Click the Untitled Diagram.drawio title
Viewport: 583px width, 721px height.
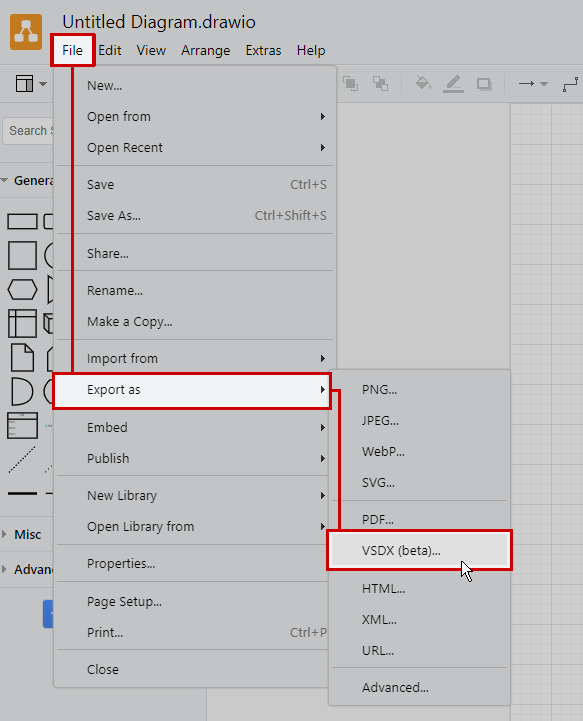pos(159,22)
